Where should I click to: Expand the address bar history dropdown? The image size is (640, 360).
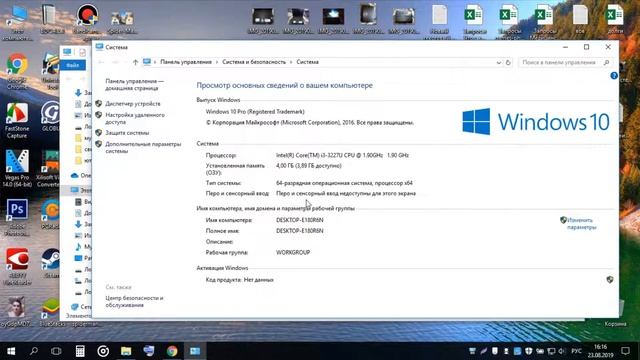498,62
